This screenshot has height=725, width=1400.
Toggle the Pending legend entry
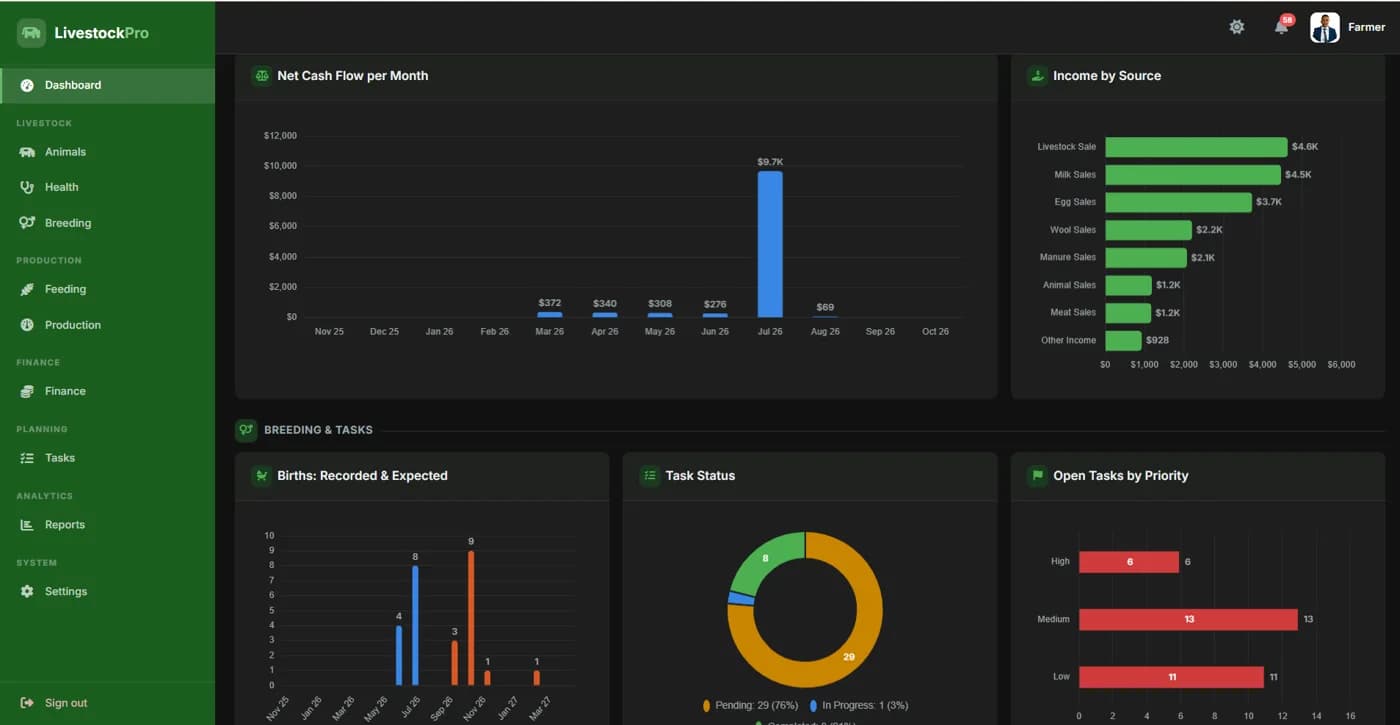750,705
